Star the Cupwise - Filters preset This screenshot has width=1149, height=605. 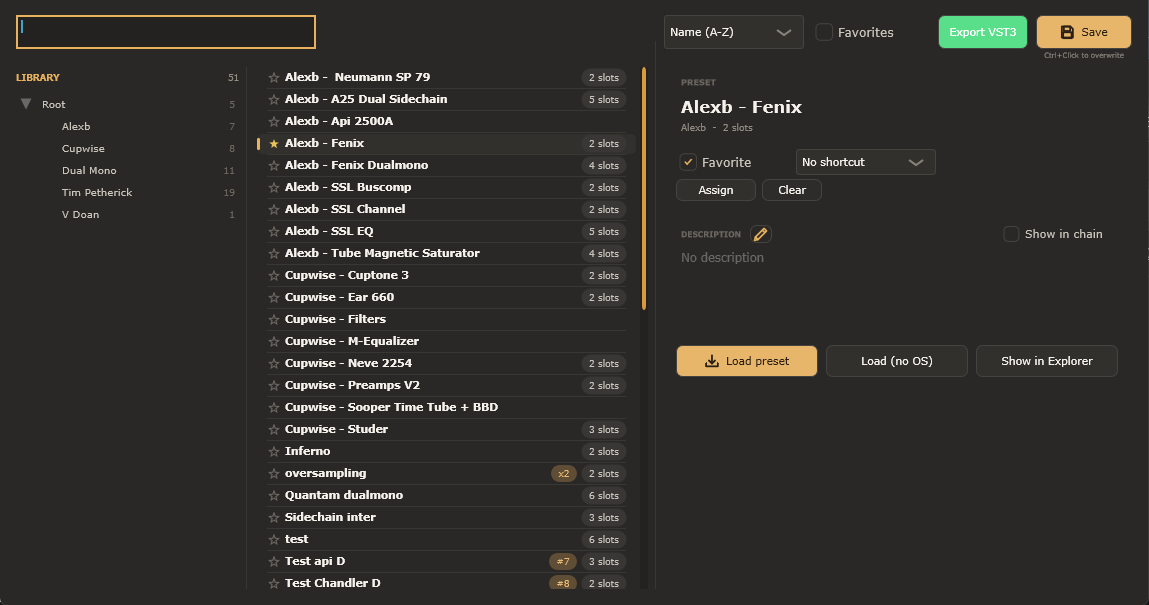point(274,319)
